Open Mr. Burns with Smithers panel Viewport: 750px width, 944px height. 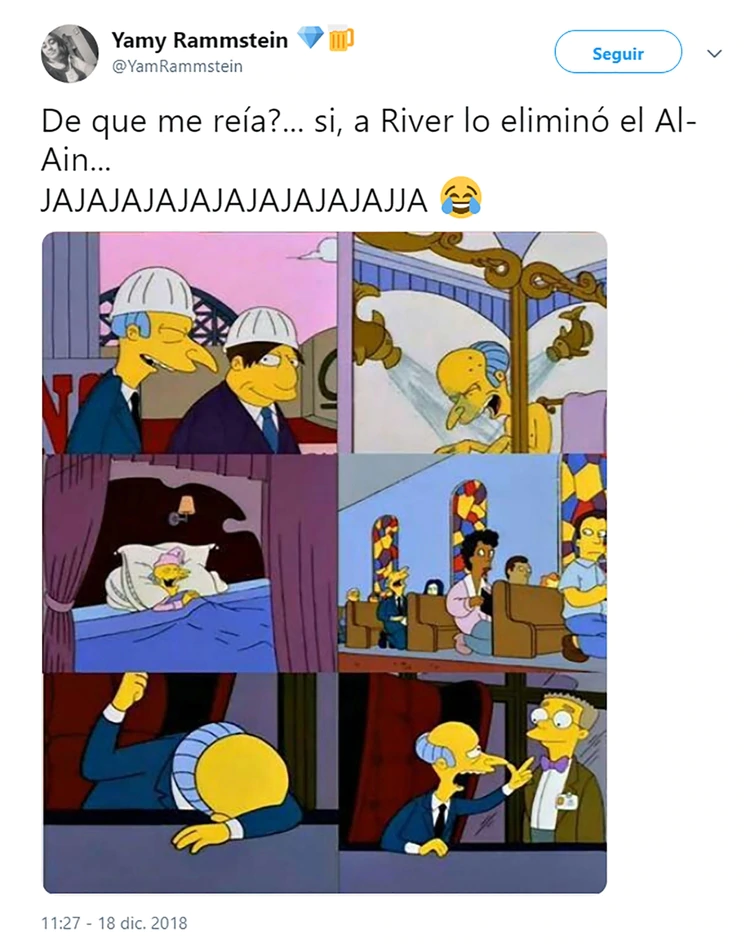(x=473, y=783)
